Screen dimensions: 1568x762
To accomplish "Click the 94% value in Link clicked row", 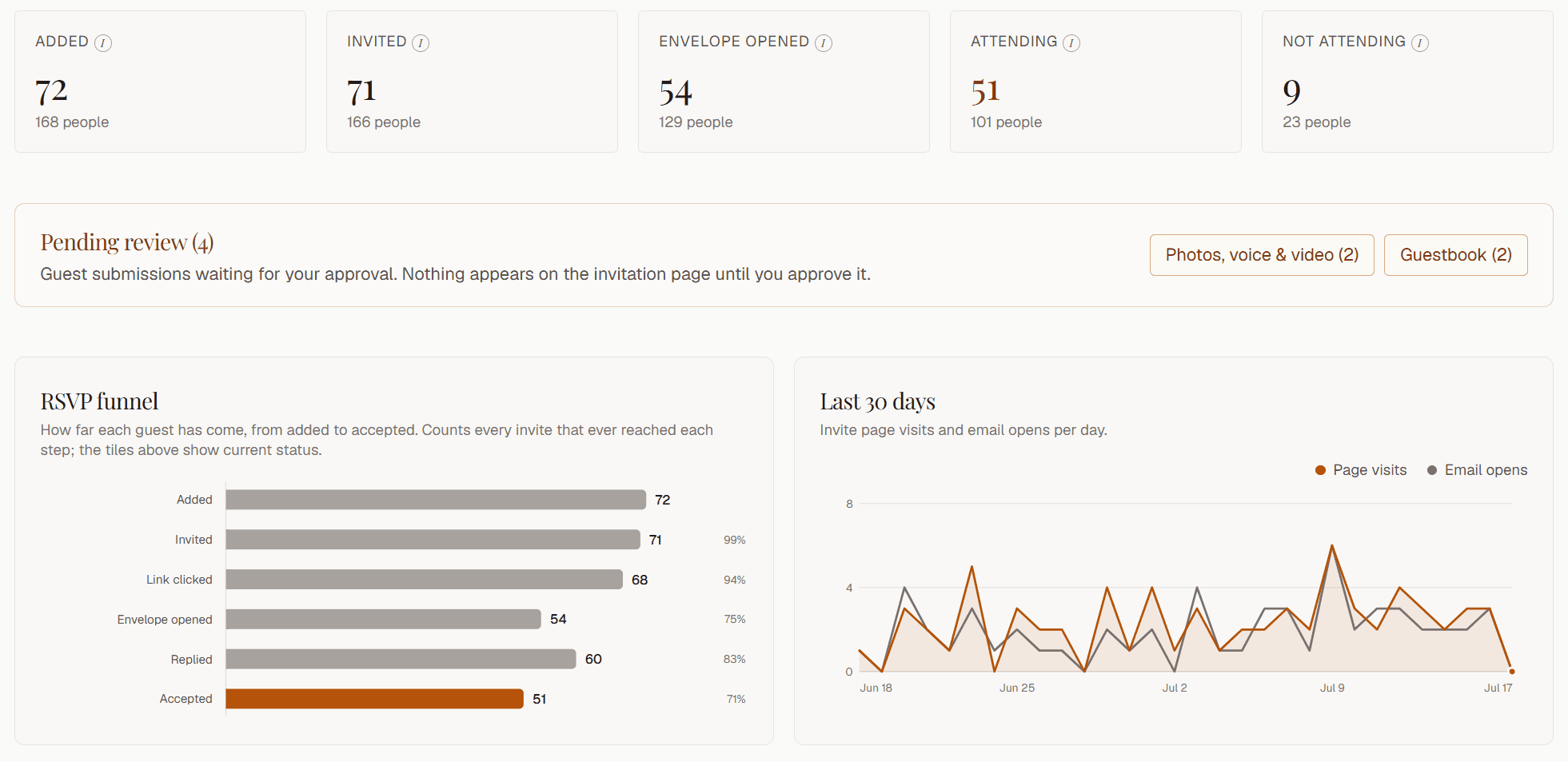I will pos(734,580).
